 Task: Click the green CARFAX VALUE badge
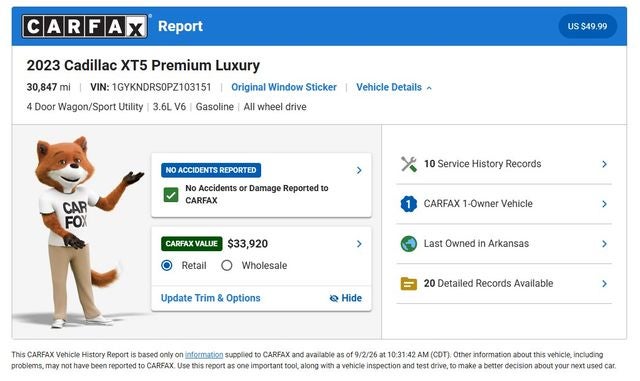pos(191,244)
